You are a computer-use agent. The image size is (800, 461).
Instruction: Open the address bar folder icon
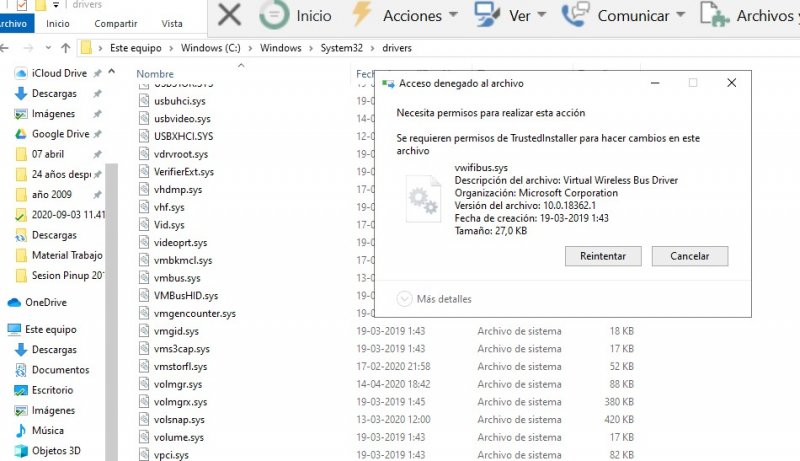pyautogui.click(x=86, y=47)
